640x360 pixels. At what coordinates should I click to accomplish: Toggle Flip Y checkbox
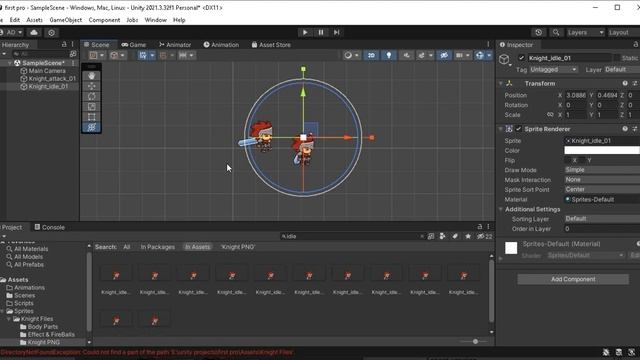[x=582, y=160]
